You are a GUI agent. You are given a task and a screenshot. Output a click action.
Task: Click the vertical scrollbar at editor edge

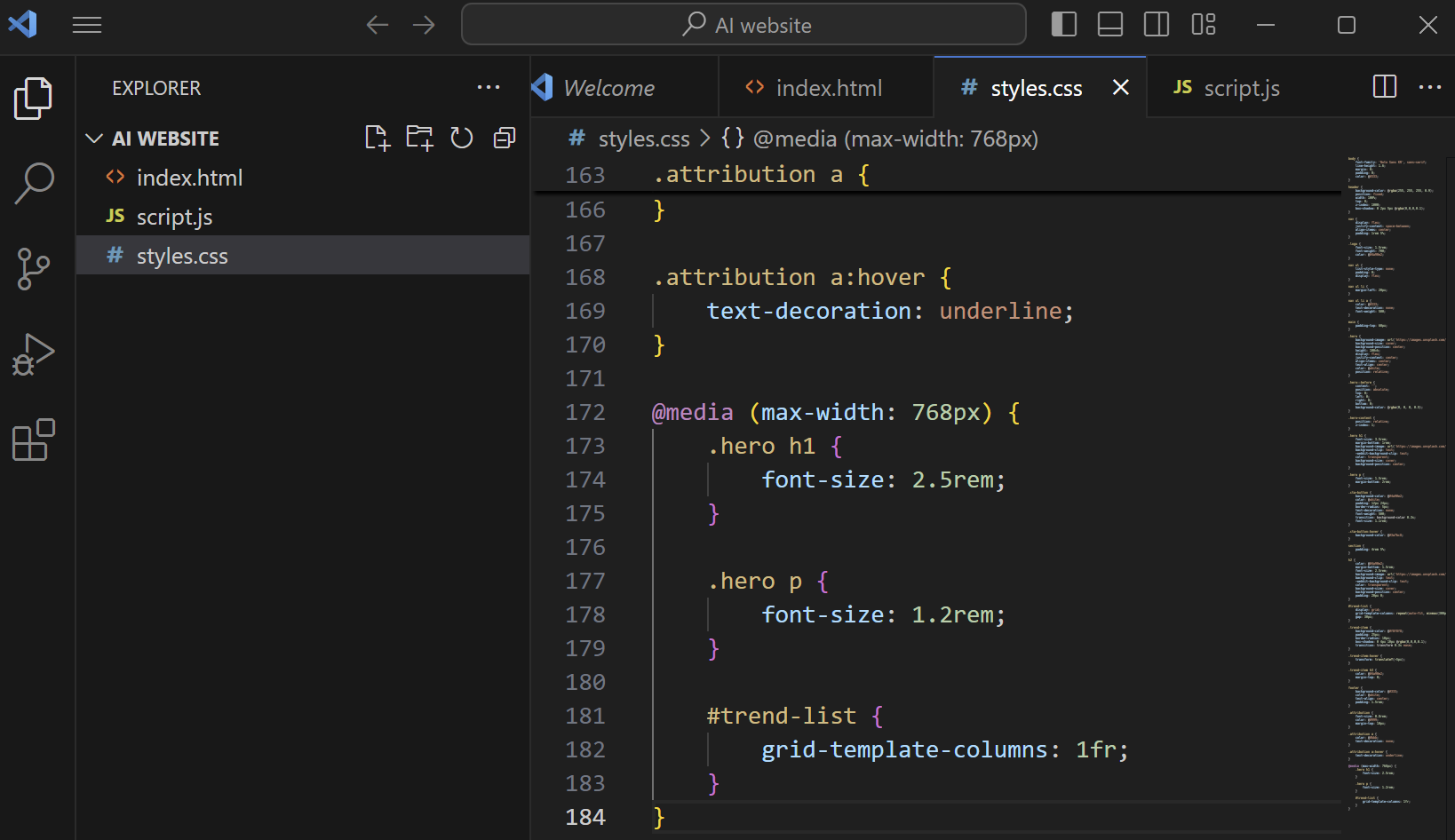pyautogui.click(x=1451, y=497)
